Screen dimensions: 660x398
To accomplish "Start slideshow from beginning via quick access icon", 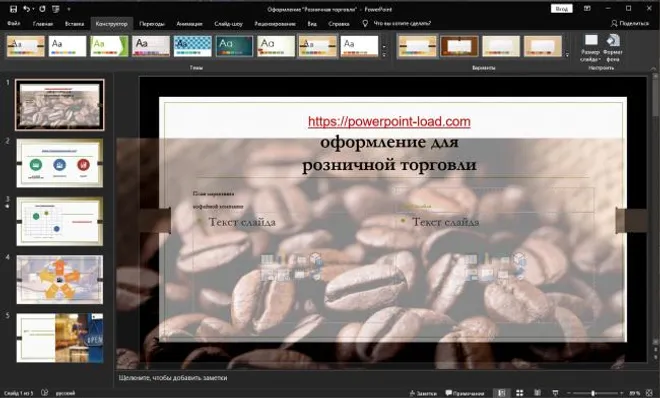I will pyautogui.click(x=56, y=9).
